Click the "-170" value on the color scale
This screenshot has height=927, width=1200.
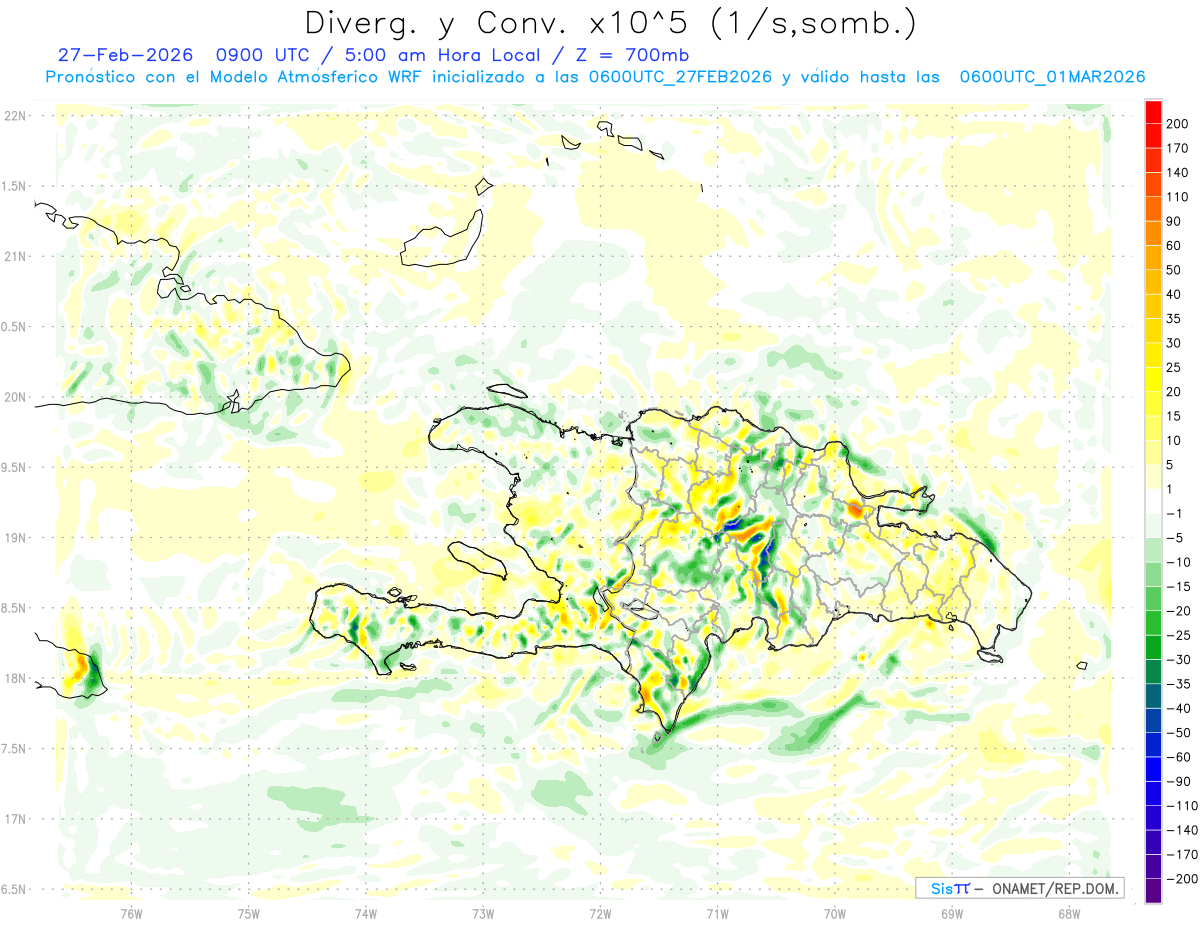pyautogui.click(x=1181, y=855)
